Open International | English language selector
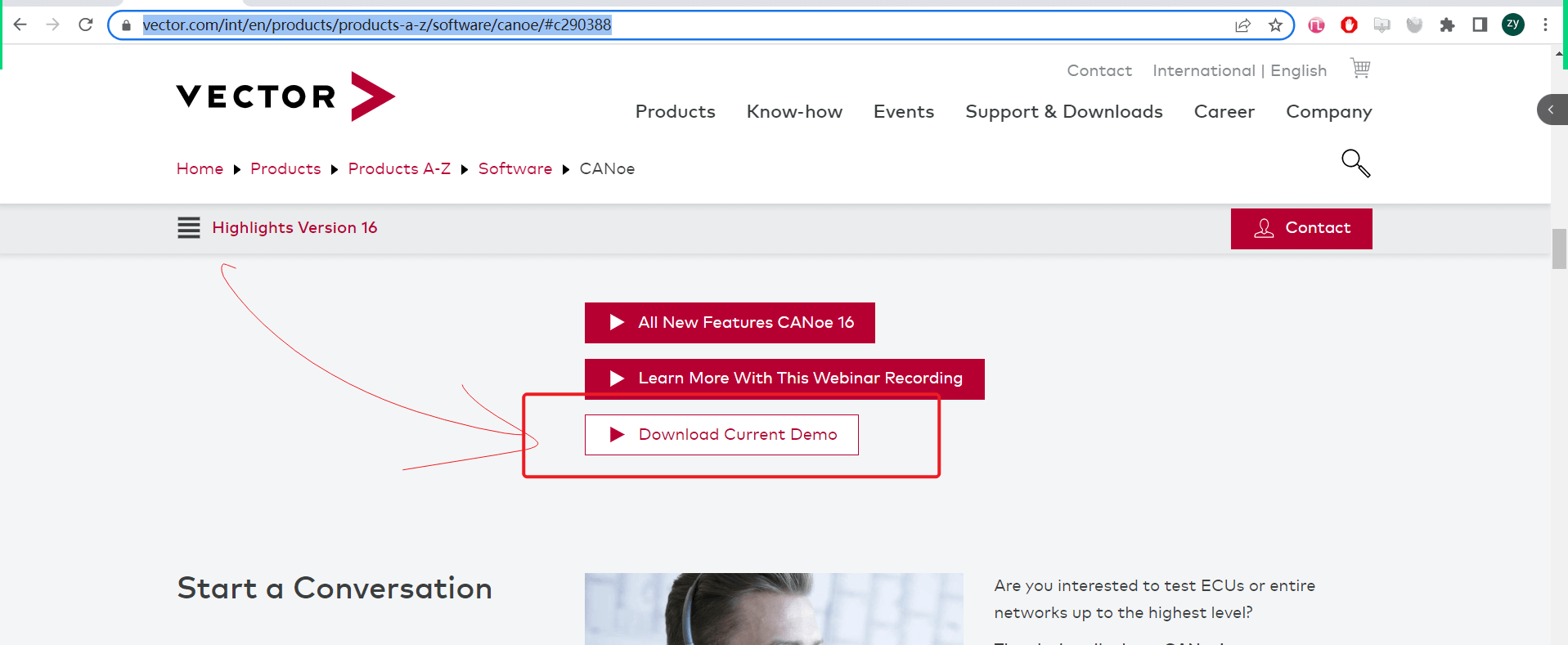This screenshot has height=645, width=1568. 1239,70
